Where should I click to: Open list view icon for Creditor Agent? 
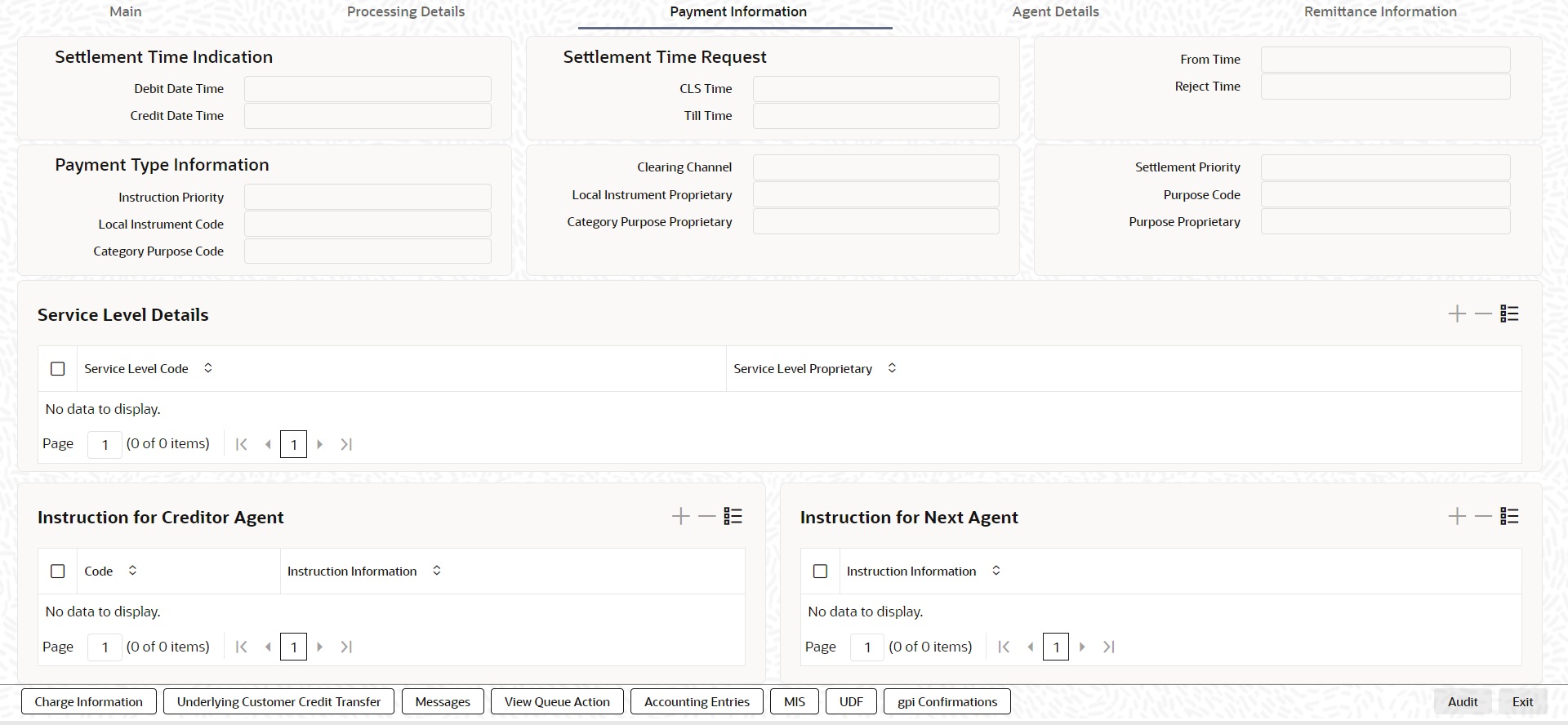pyautogui.click(x=733, y=516)
